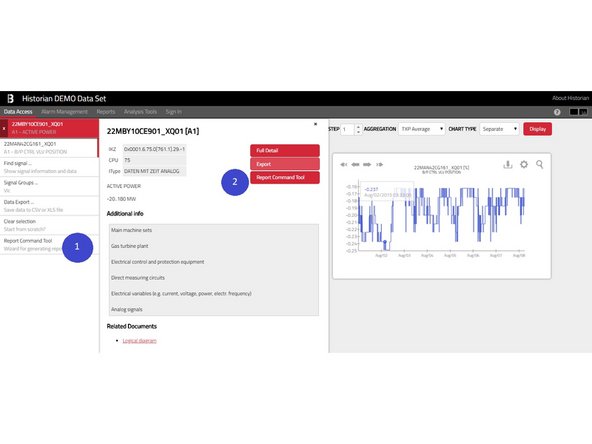
Task: Click Clear selection in the sidebar
Action: 49,225
